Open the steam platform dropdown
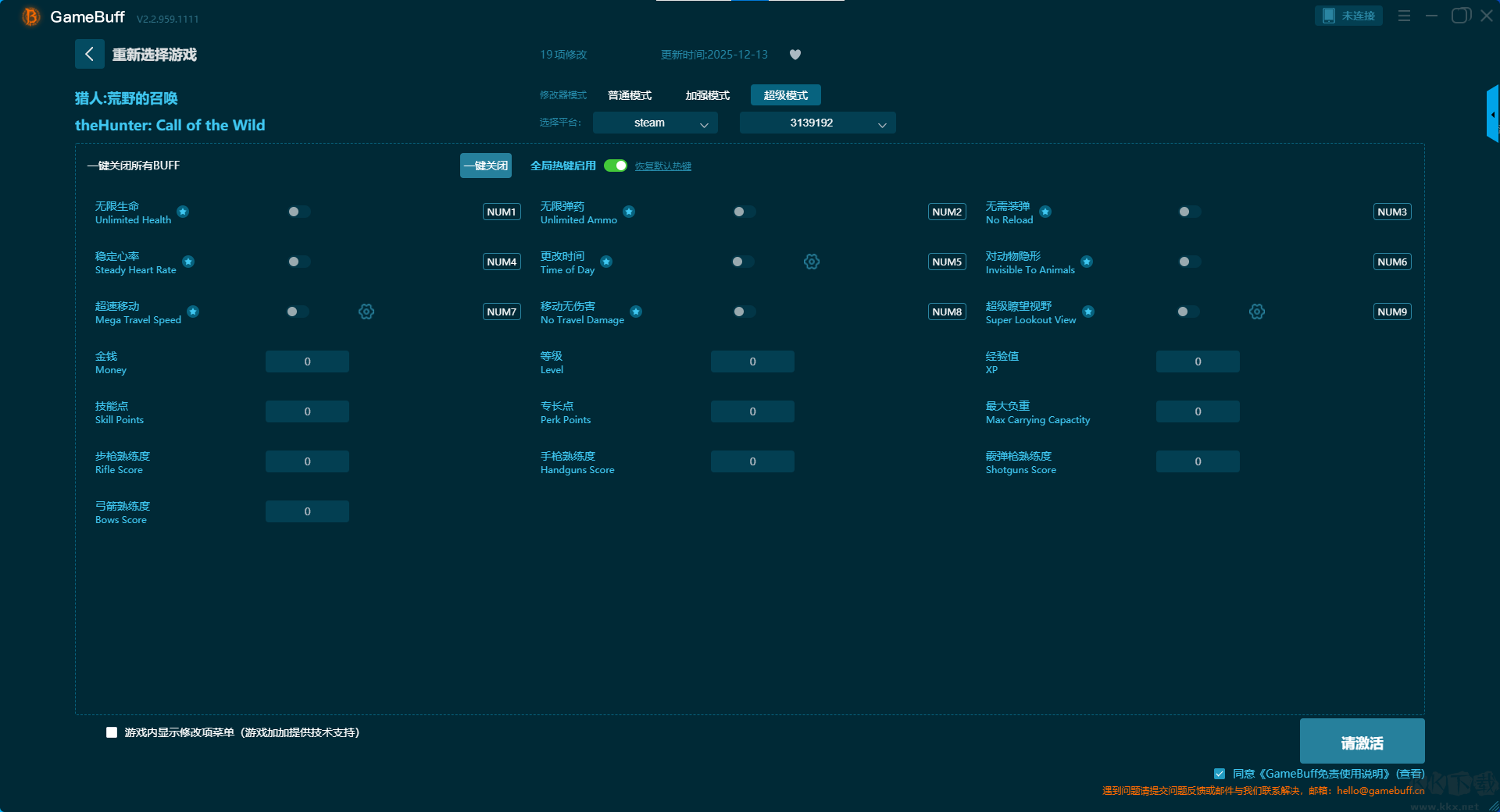Screen dimensions: 1500x812 pos(655,123)
